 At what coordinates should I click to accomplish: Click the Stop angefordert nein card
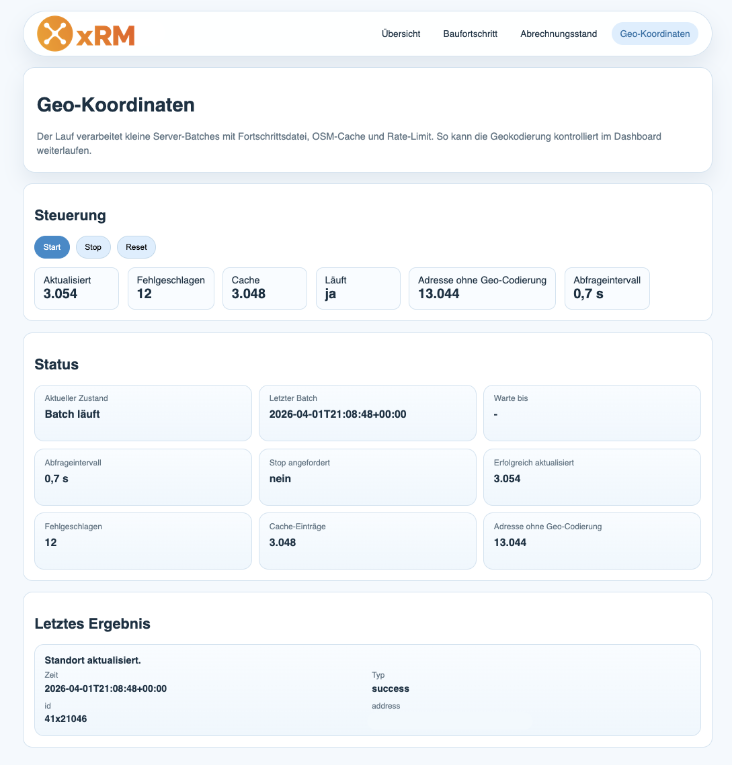click(367, 477)
